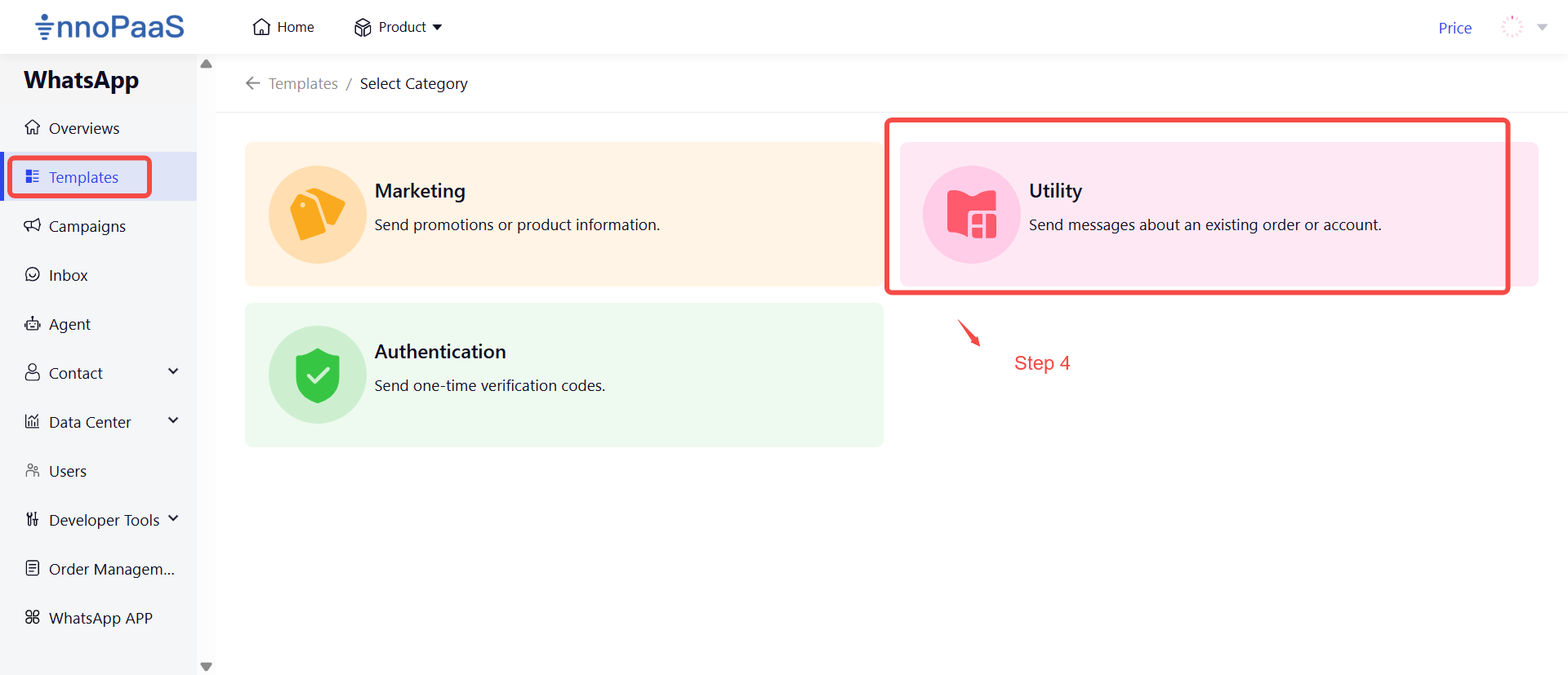
Task: Click the loading avatar icon at top right
Action: 1512,27
